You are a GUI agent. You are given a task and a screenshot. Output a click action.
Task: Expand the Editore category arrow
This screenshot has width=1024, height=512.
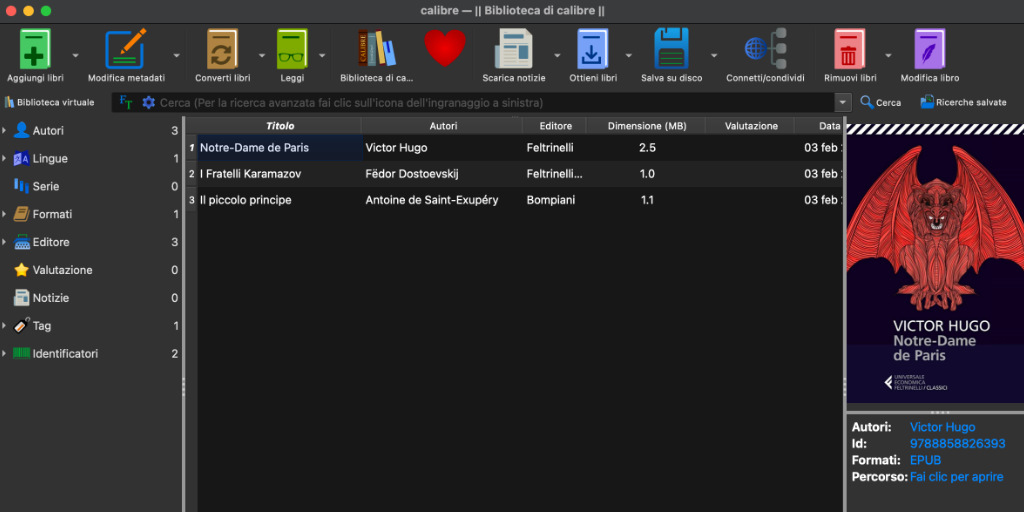tap(4, 242)
